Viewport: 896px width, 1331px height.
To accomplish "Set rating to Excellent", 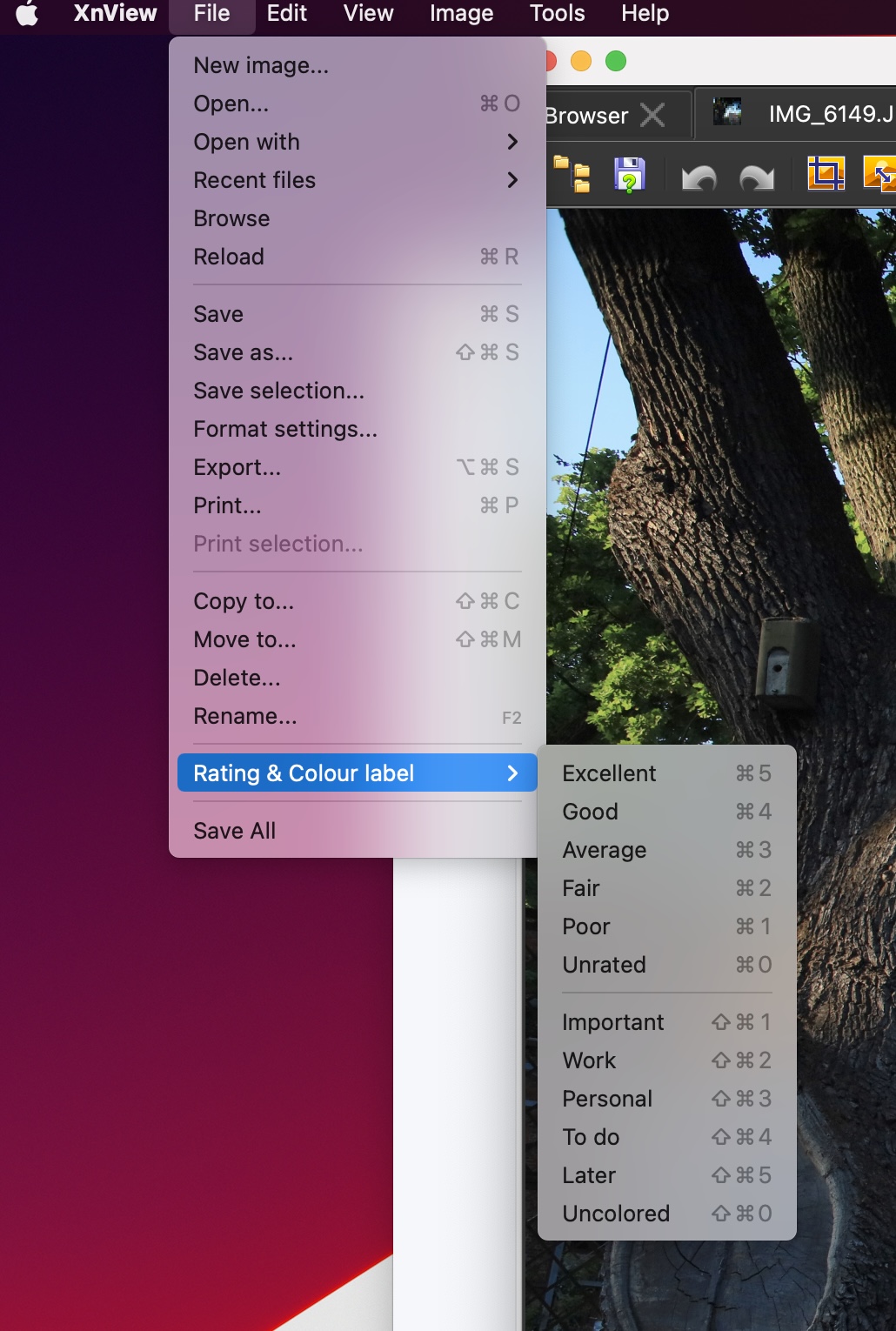I will click(667, 773).
